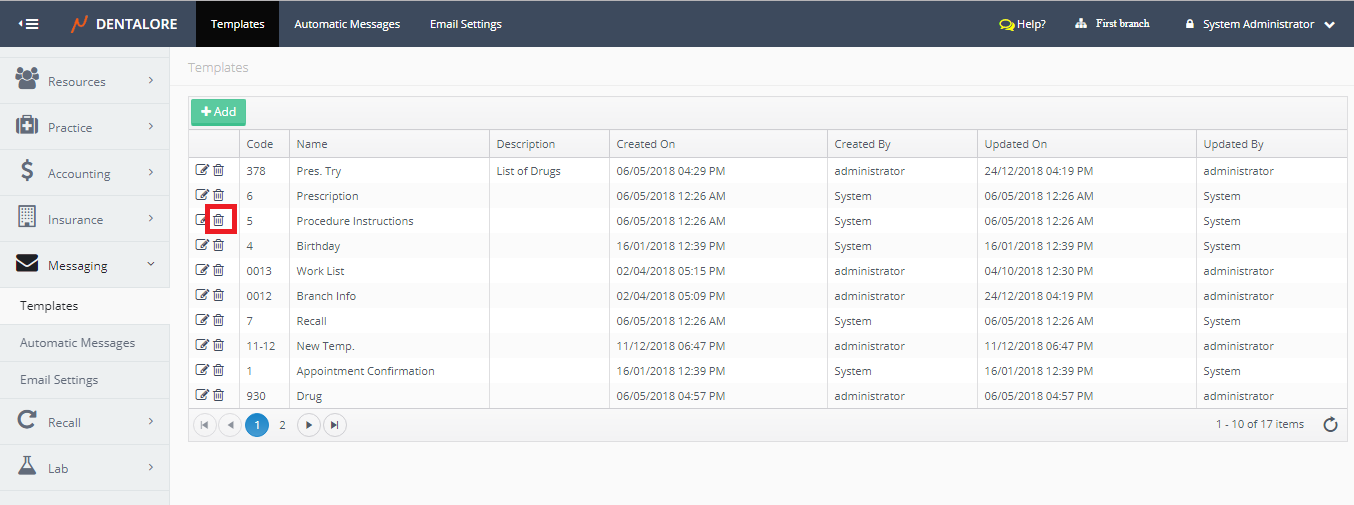Expand the Accounting sidebar section
The width and height of the screenshot is (1354, 505).
[84, 173]
